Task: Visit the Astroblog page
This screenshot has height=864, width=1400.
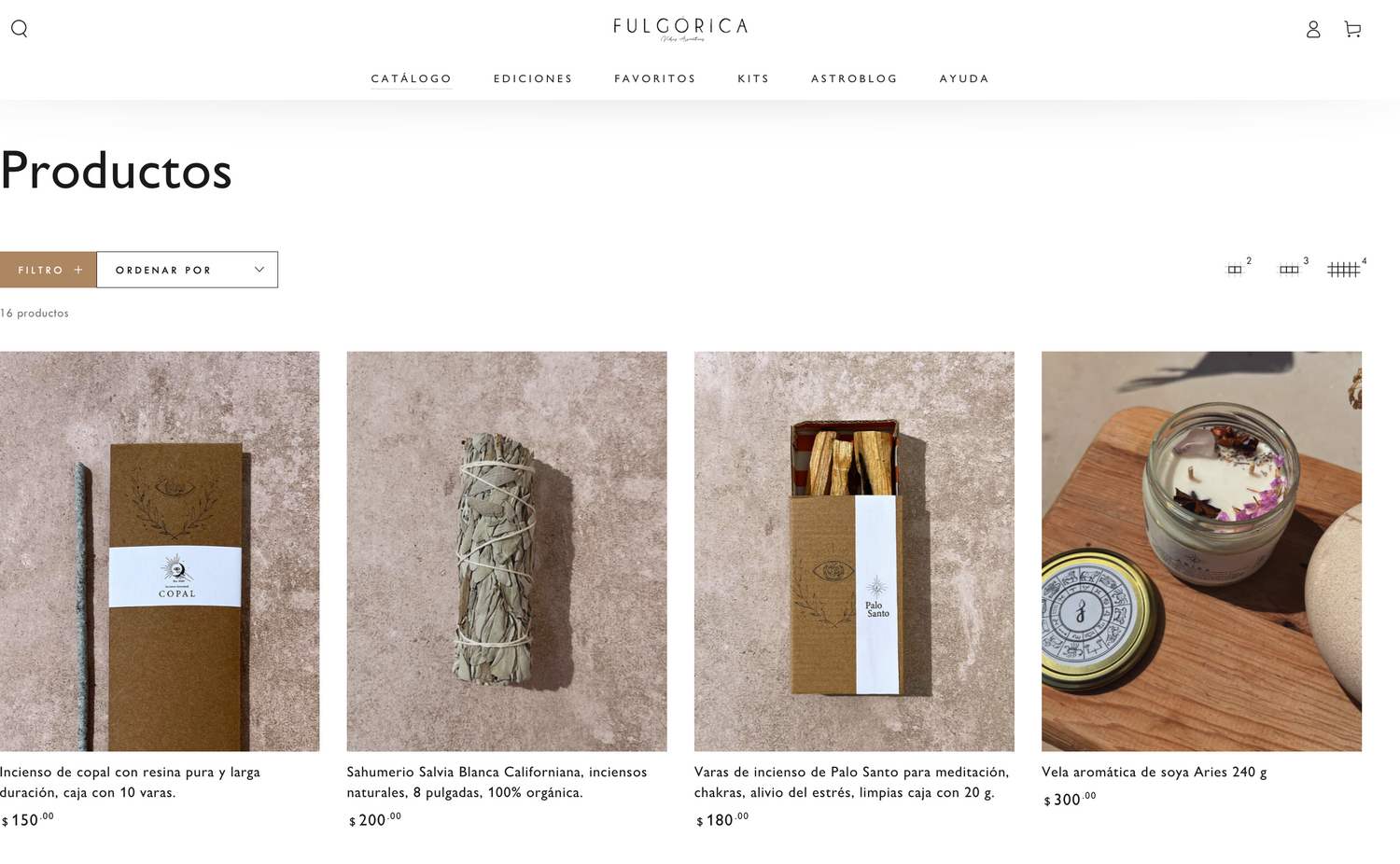Action: pyautogui.click(x=854, y=78)
